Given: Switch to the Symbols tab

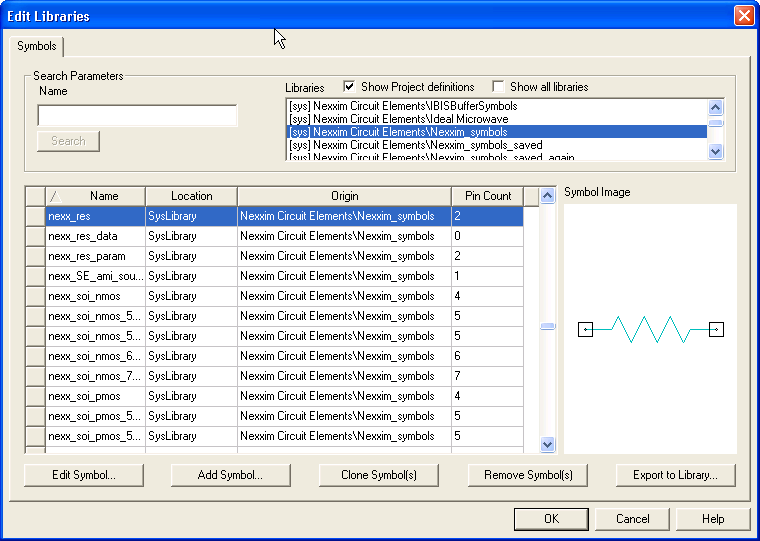Looking at the screenshot, I should (x=37, y=46).
